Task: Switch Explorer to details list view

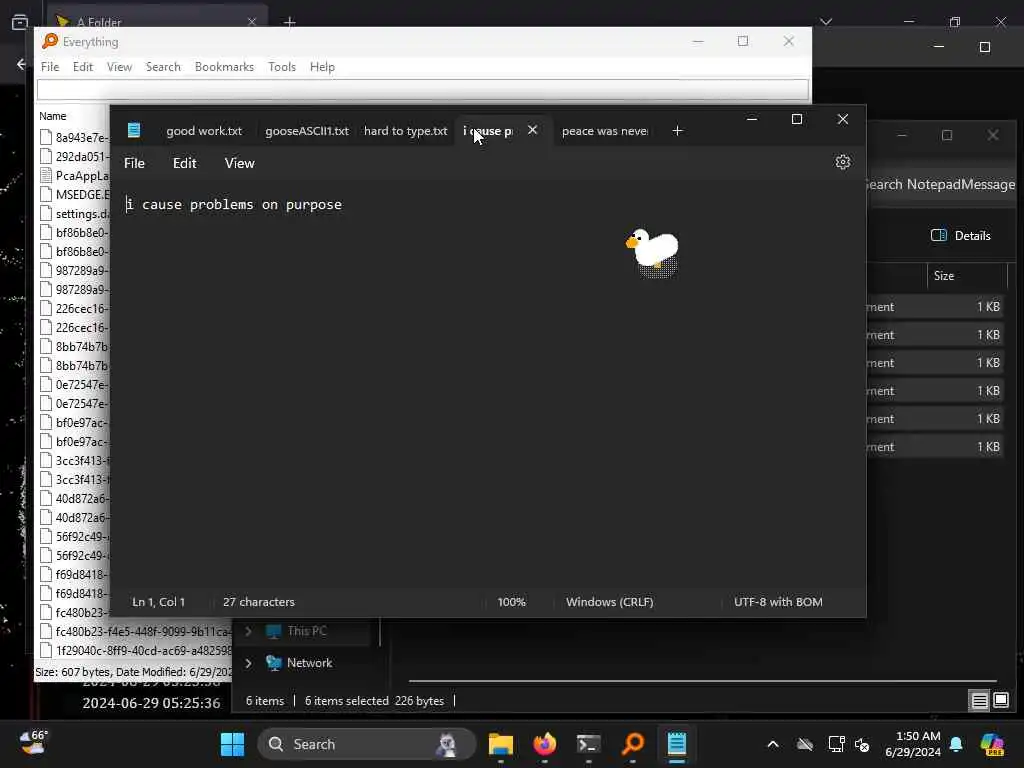Action: [979, 701]
